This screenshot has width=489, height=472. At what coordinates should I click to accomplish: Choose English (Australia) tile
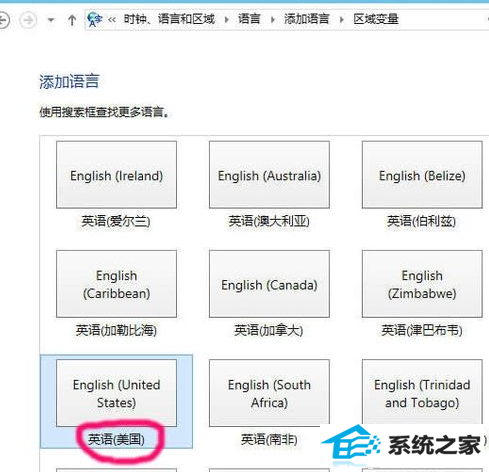(x=269, y=175)
